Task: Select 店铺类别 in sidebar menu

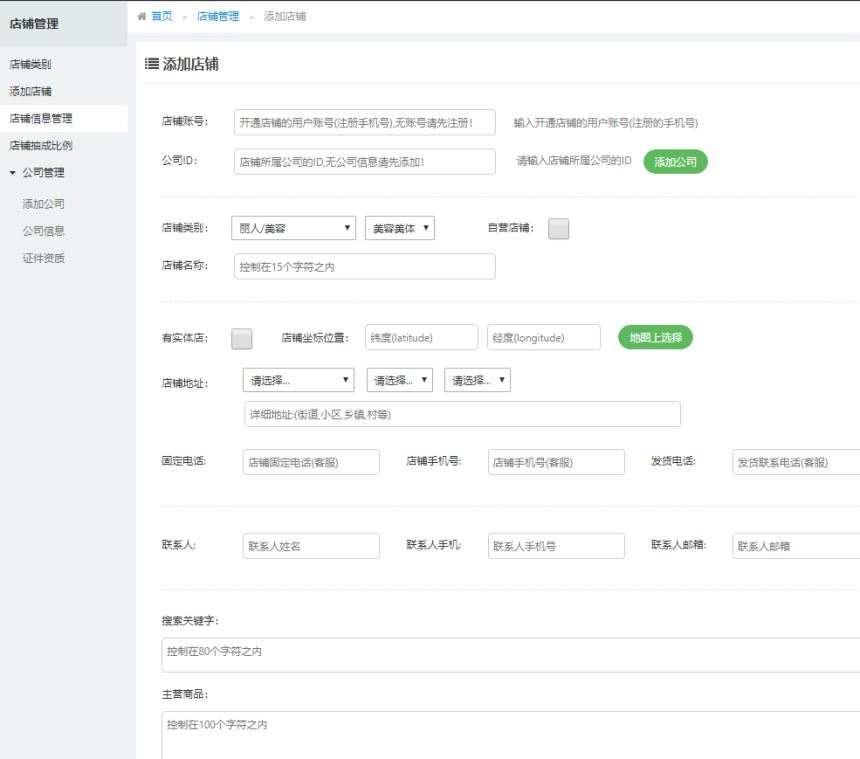Action: [30, 64]
